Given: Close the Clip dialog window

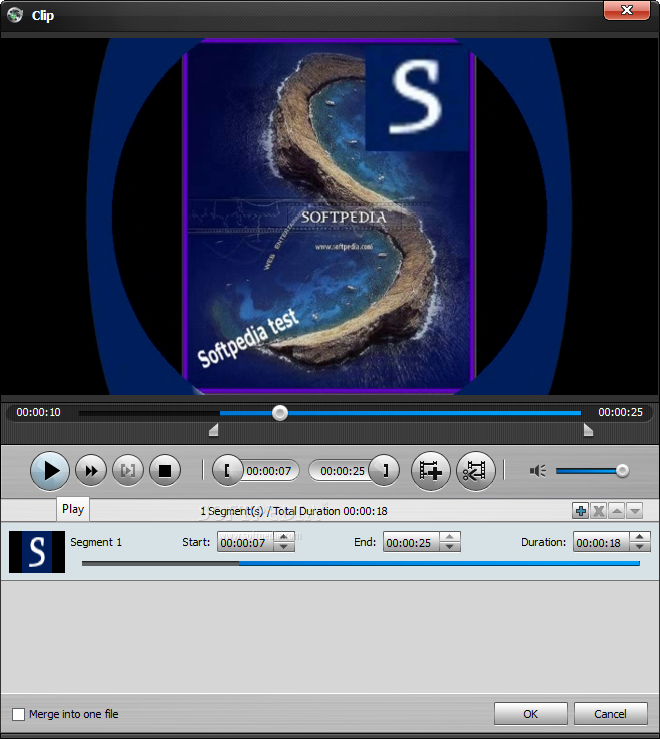Looking at the screenshot, I should point(627,10).
